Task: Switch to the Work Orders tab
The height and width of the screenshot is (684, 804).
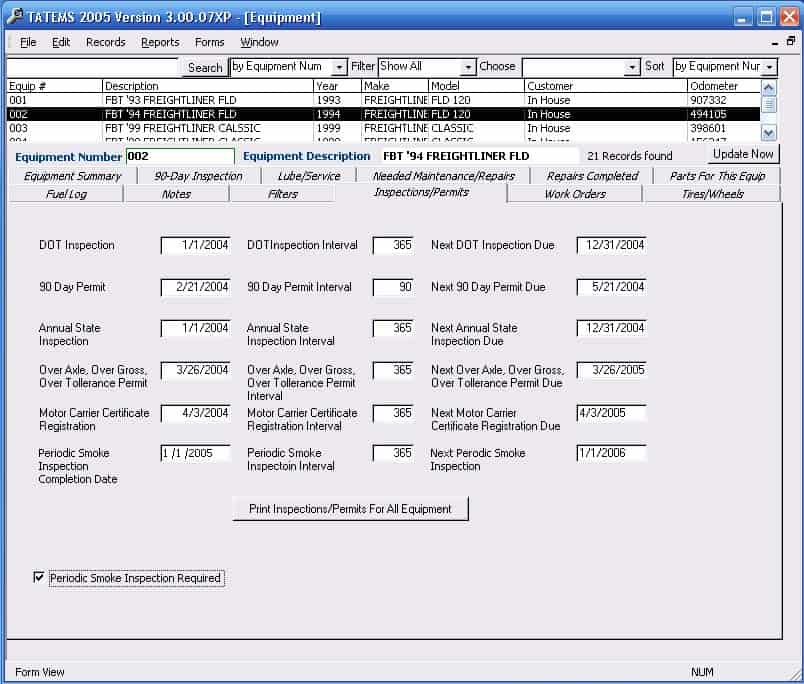Action: [574, 194]
